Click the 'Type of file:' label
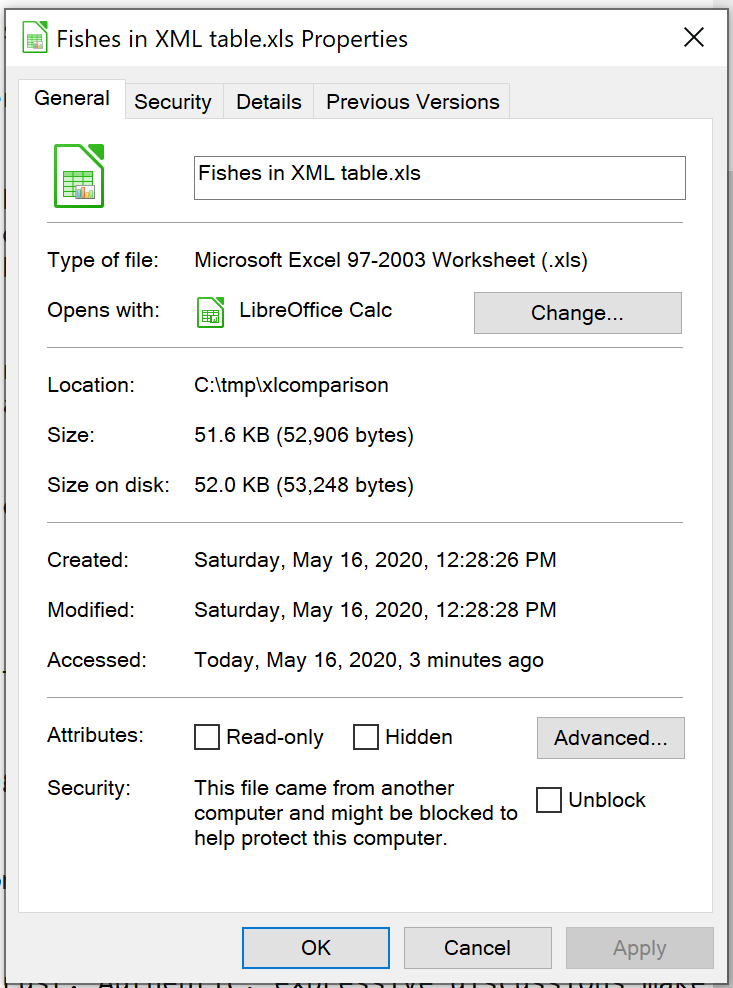Viewport: 733px width, 988px height. pos(103,260)
